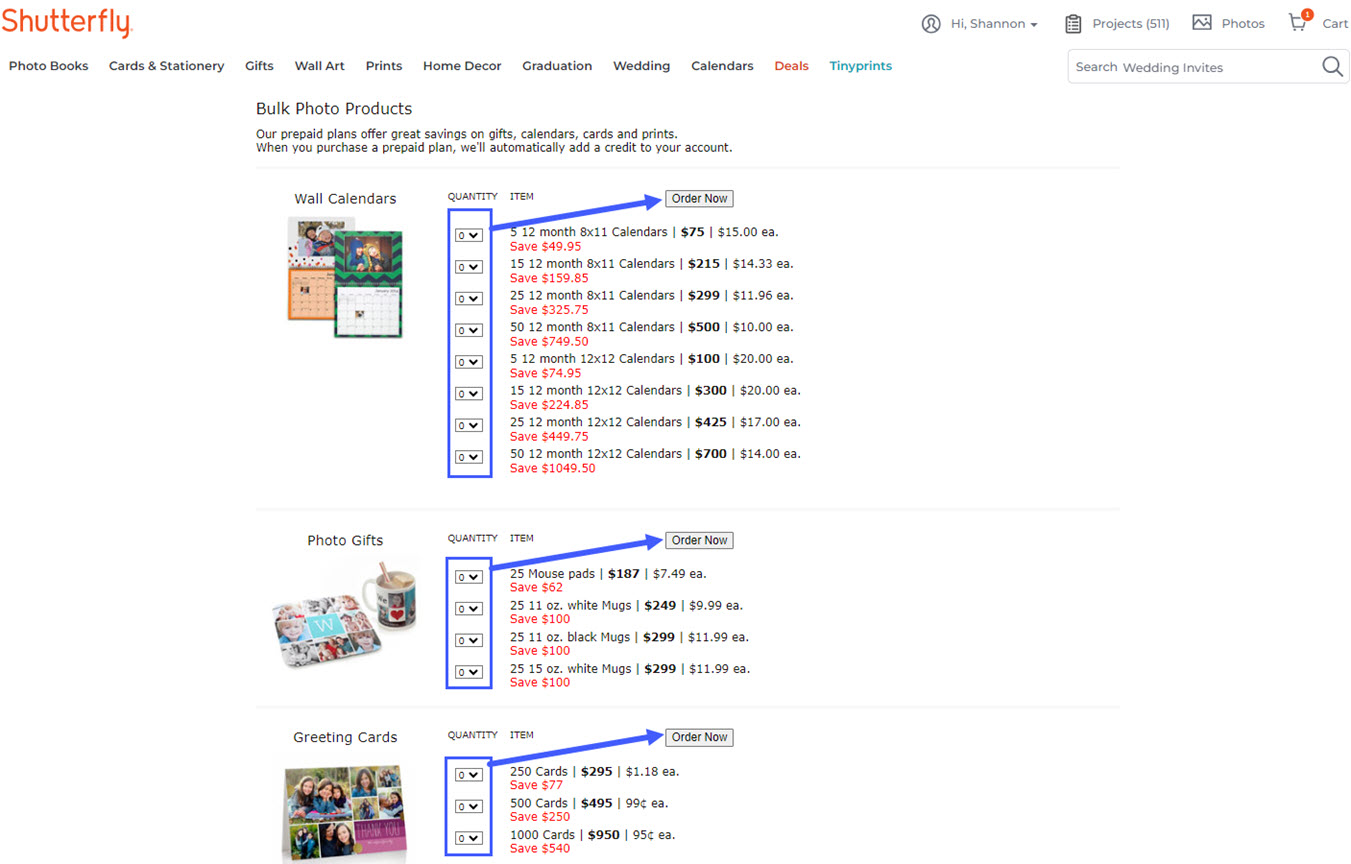
Task: Click Order Now for Photo Gifts
Action: [x=698, y=540]
